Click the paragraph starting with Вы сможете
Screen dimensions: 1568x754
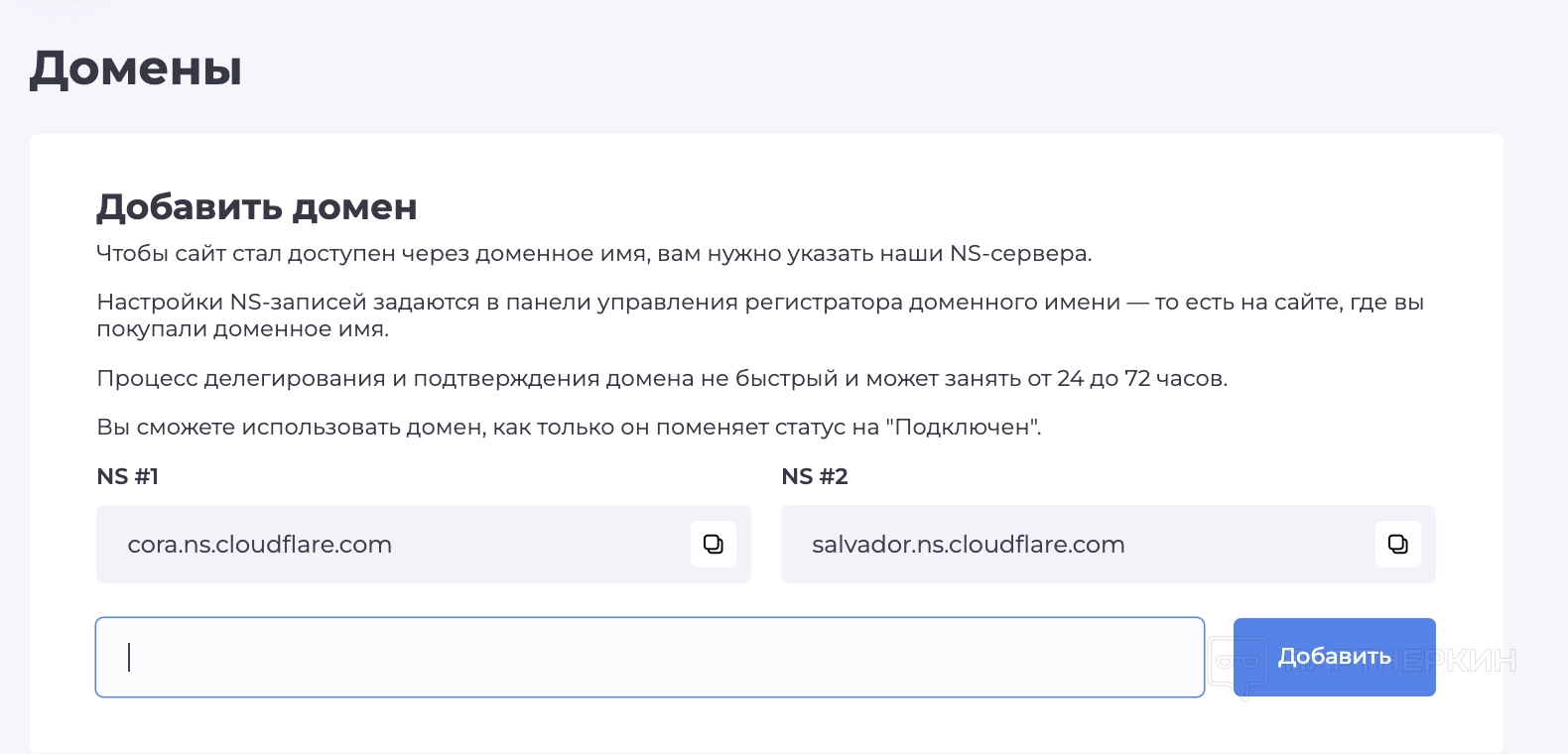tap(568, 428)
